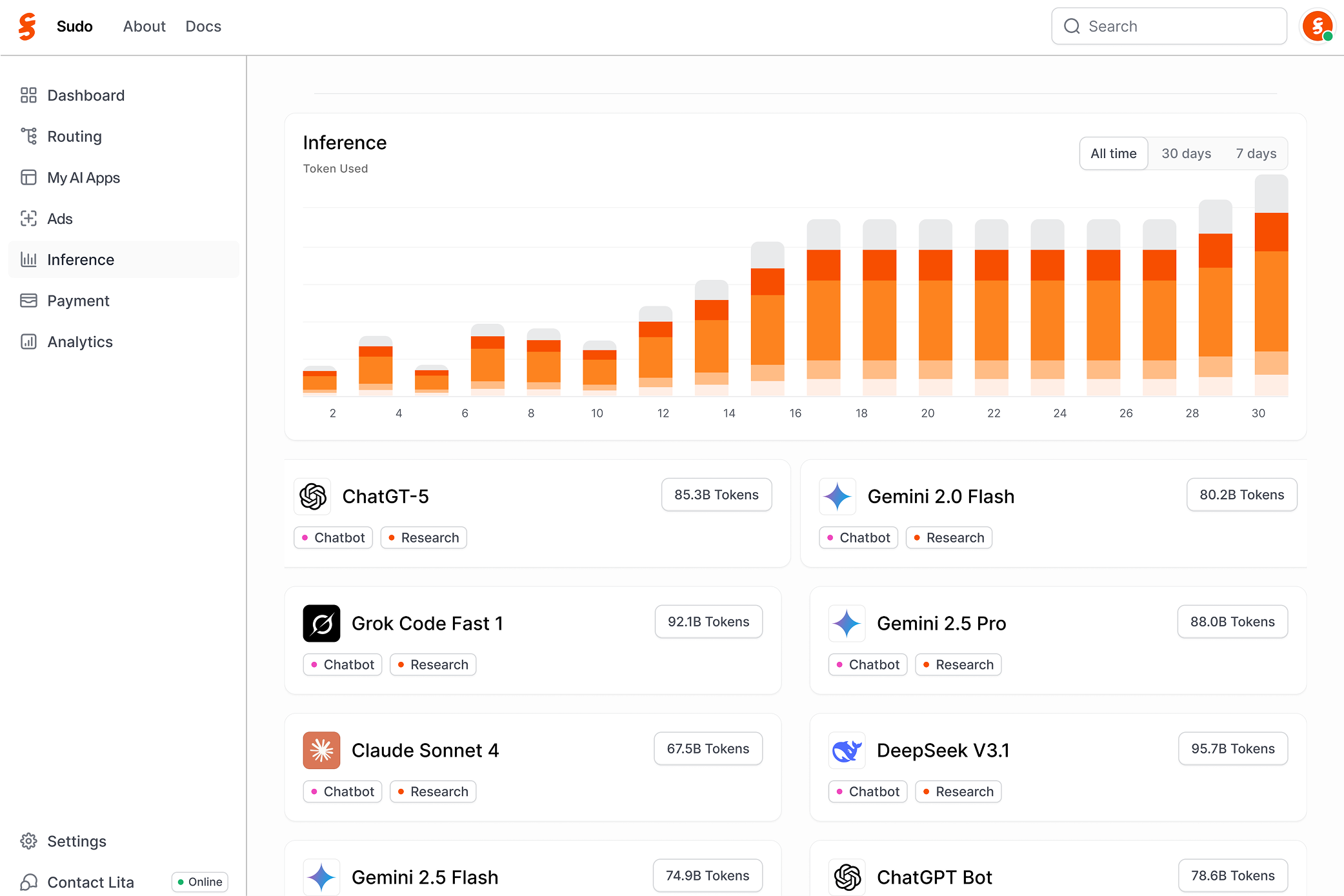Click the Search input field

click(x=1169, y=26)
